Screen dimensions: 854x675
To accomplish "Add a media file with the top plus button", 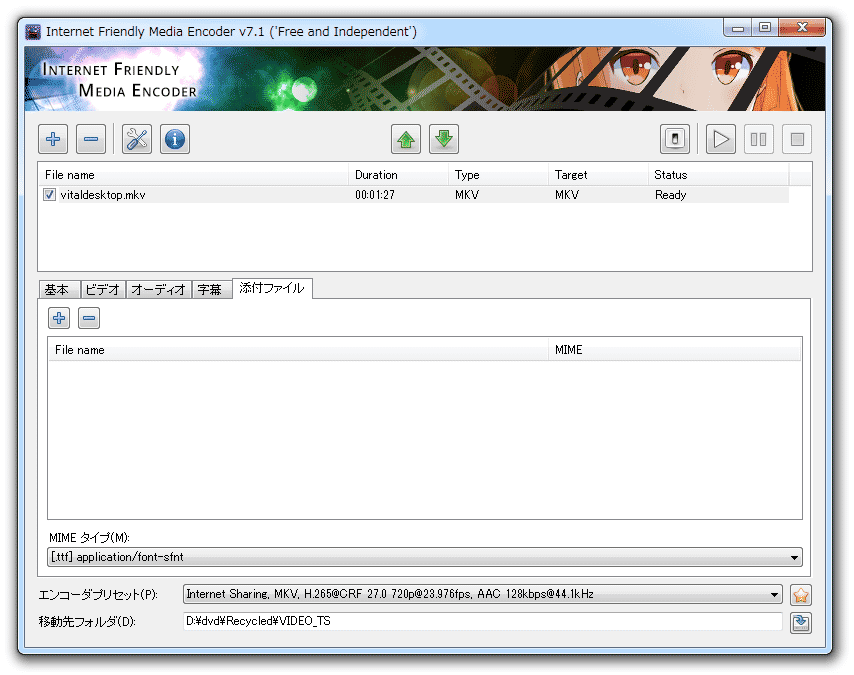I will [x=53, y=139].
